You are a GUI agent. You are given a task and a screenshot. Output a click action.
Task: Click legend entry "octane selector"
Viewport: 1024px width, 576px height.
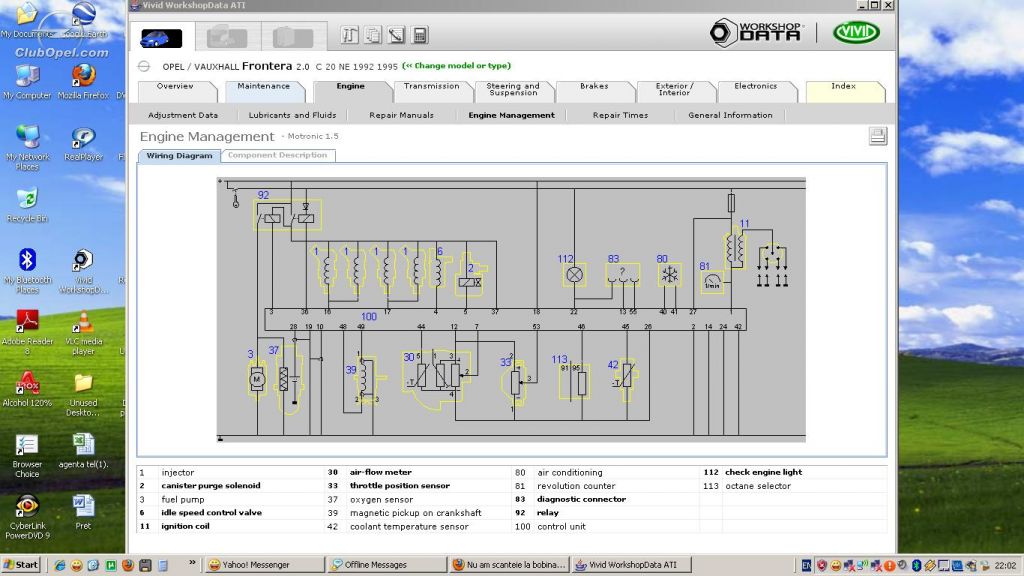tap(758, 486)
